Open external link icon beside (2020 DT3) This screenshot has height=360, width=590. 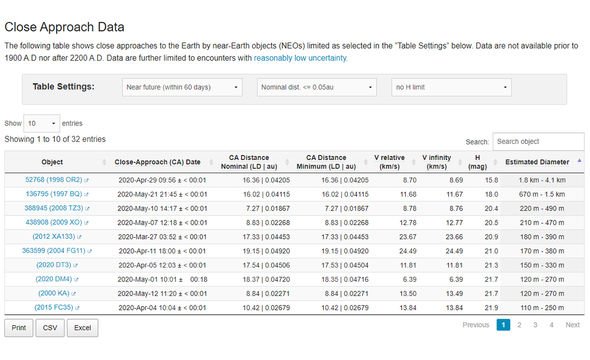click(x=75, y=266)
